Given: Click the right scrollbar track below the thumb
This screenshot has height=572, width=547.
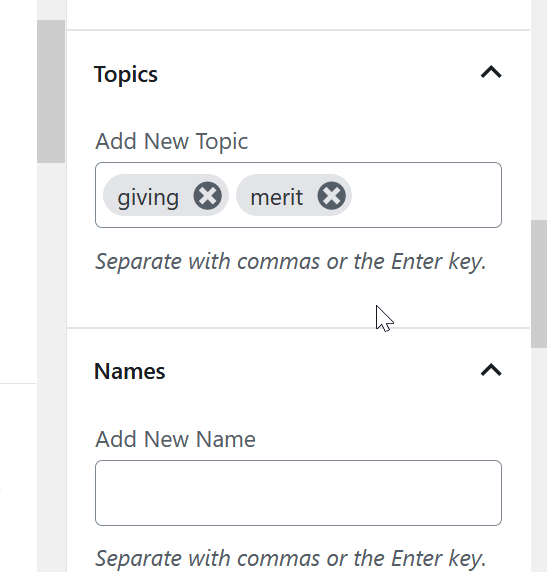Looking at the screenshot, I should tap(539, 460).
